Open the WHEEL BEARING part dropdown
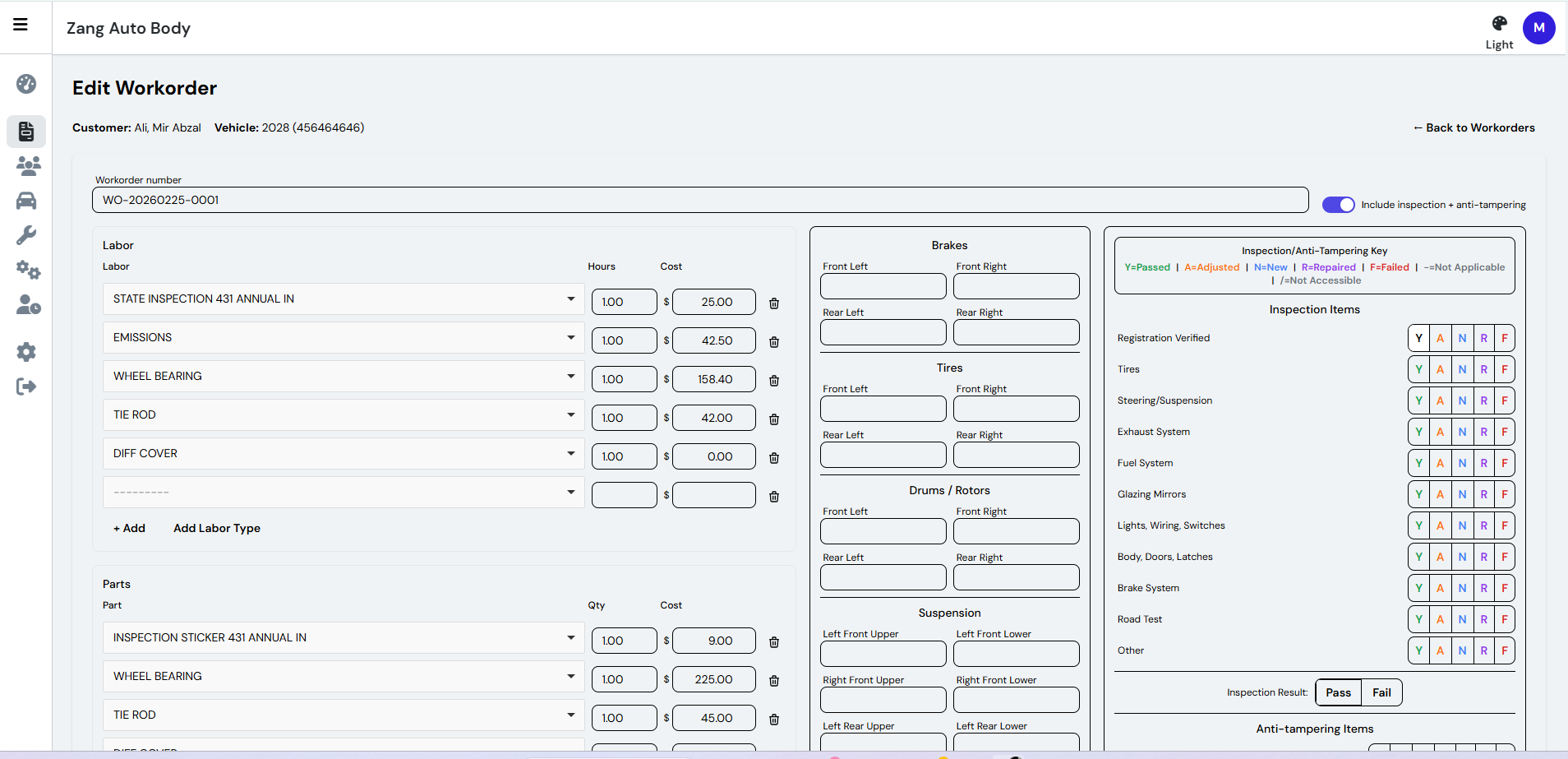Screen dimensions: 1568x759 [344, 677]
